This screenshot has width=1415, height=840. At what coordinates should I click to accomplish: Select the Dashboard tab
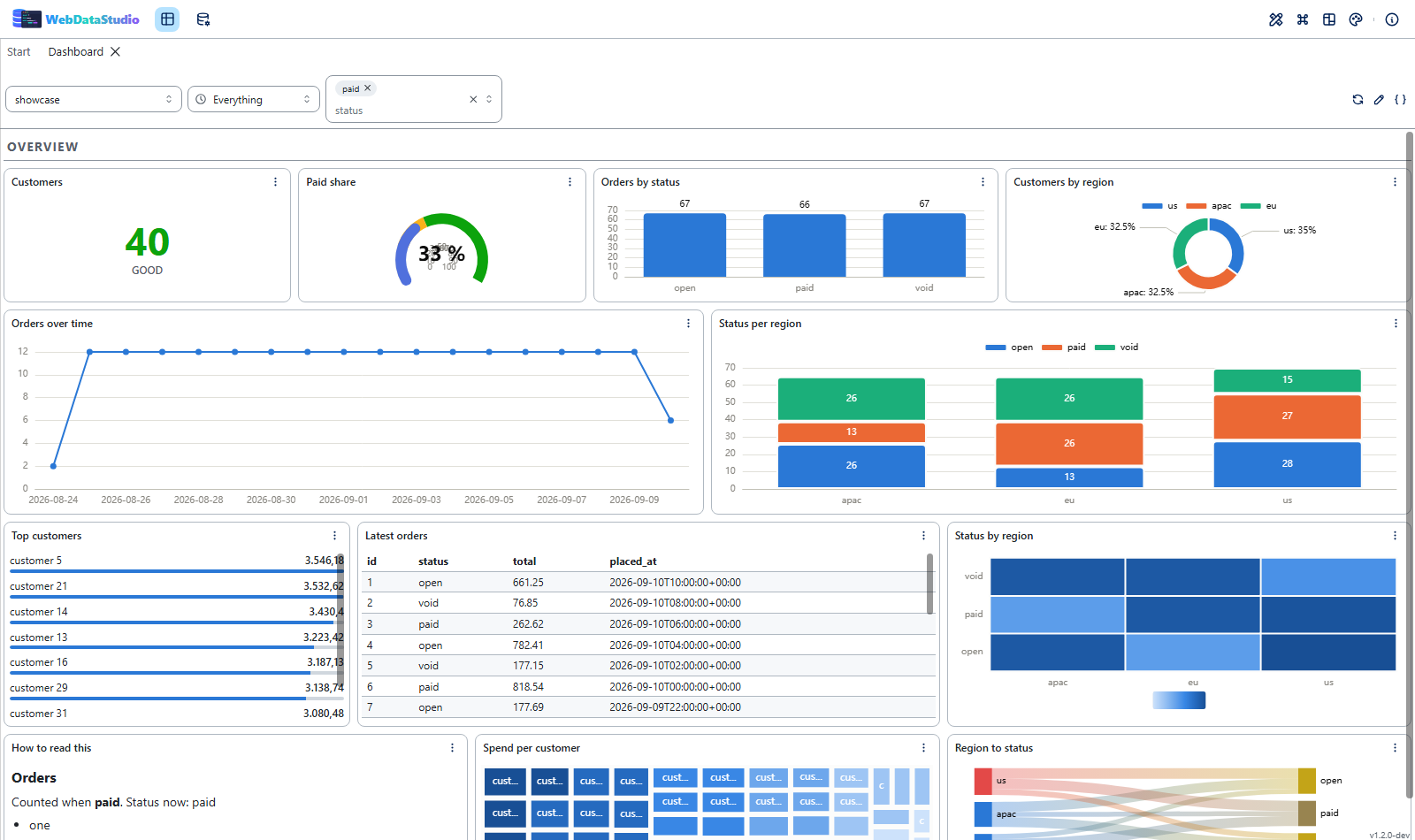pos(76,51)
